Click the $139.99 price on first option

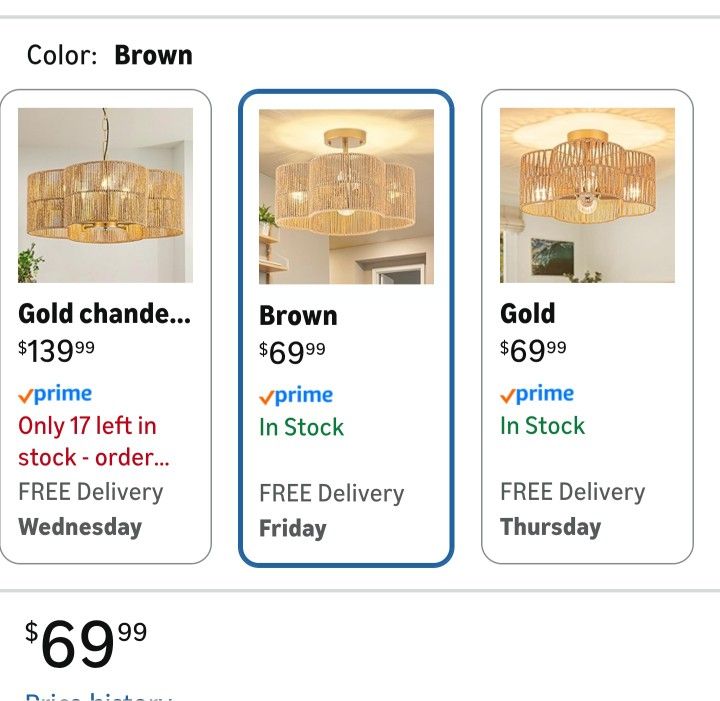pos(58,351)
